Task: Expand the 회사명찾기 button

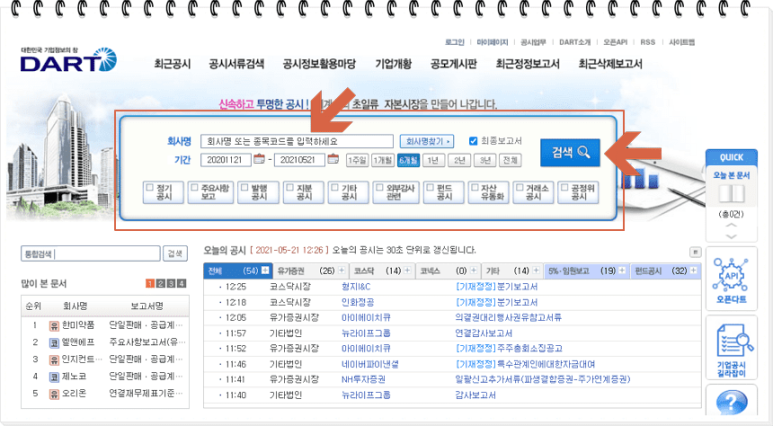Action: click(427, 141)
